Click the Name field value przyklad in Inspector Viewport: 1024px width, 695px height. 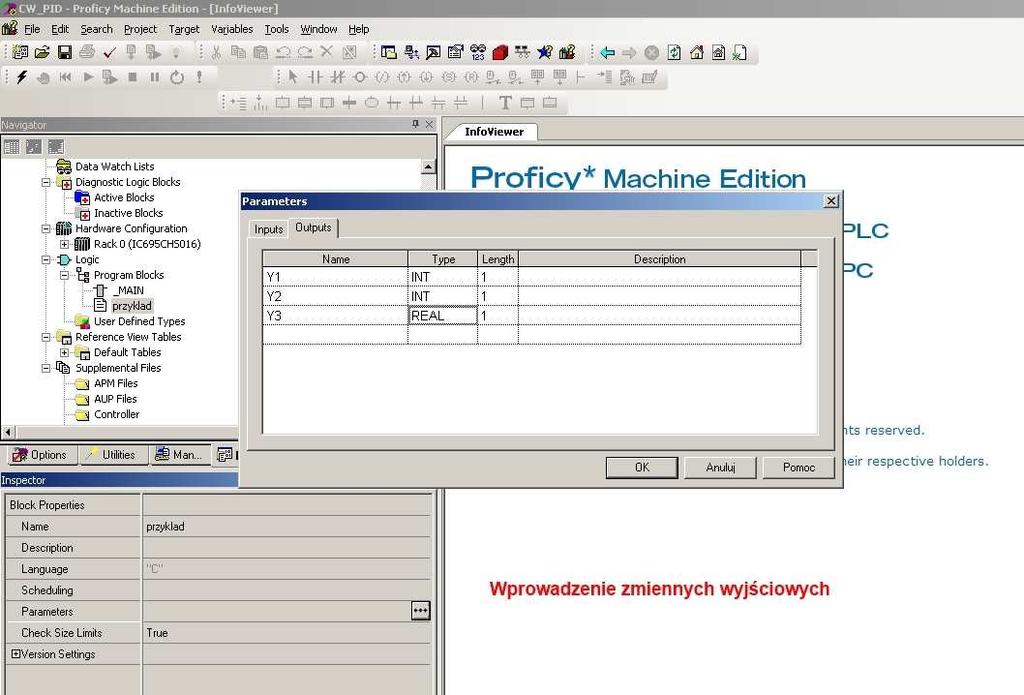pyautogui.click(x=287, y=526)
